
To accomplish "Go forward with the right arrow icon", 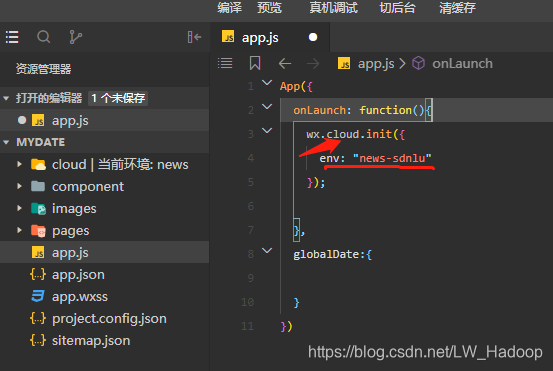I will pyautogui.click(x=313, y=63).
